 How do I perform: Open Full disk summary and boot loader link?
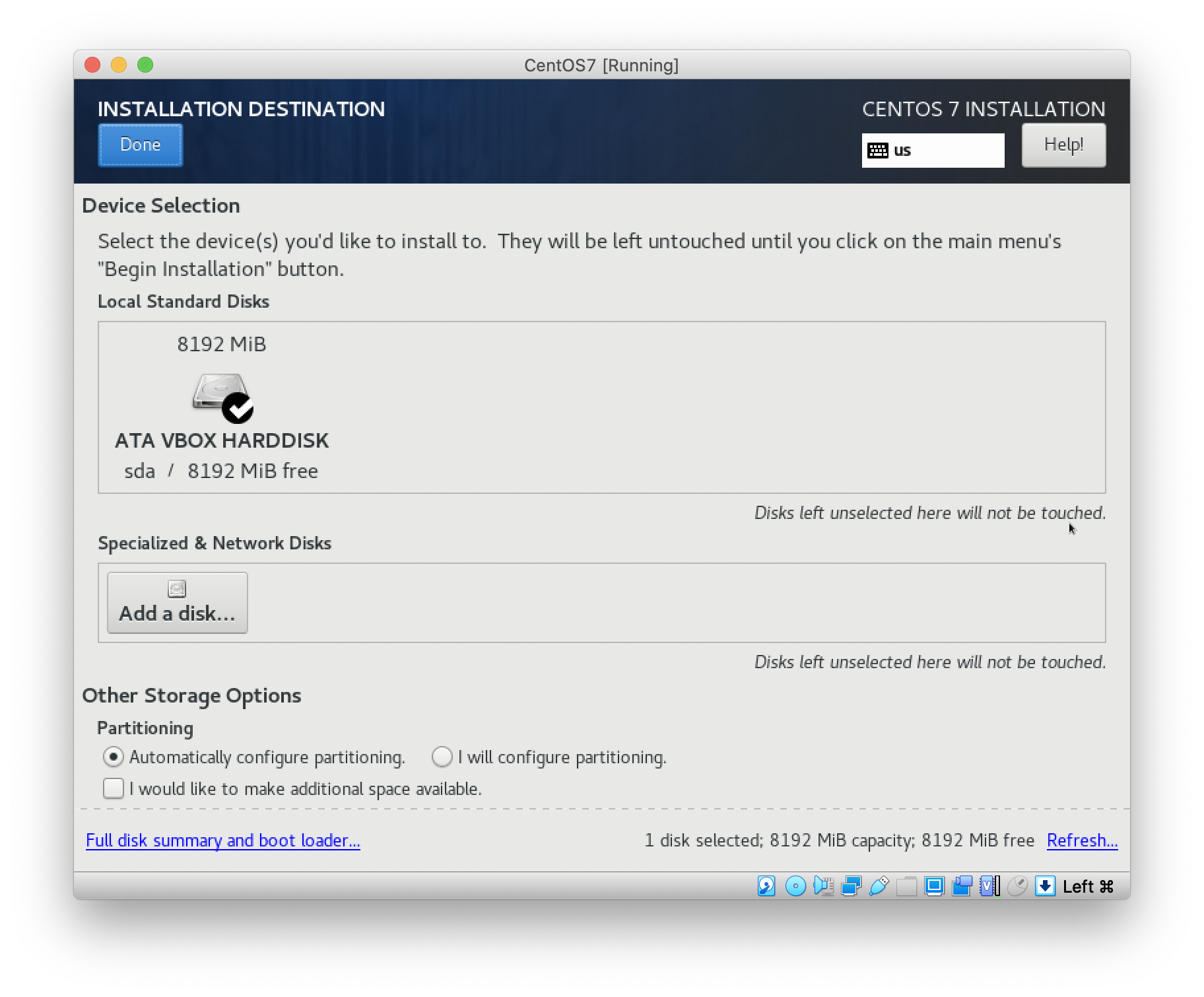pos(223,841)
